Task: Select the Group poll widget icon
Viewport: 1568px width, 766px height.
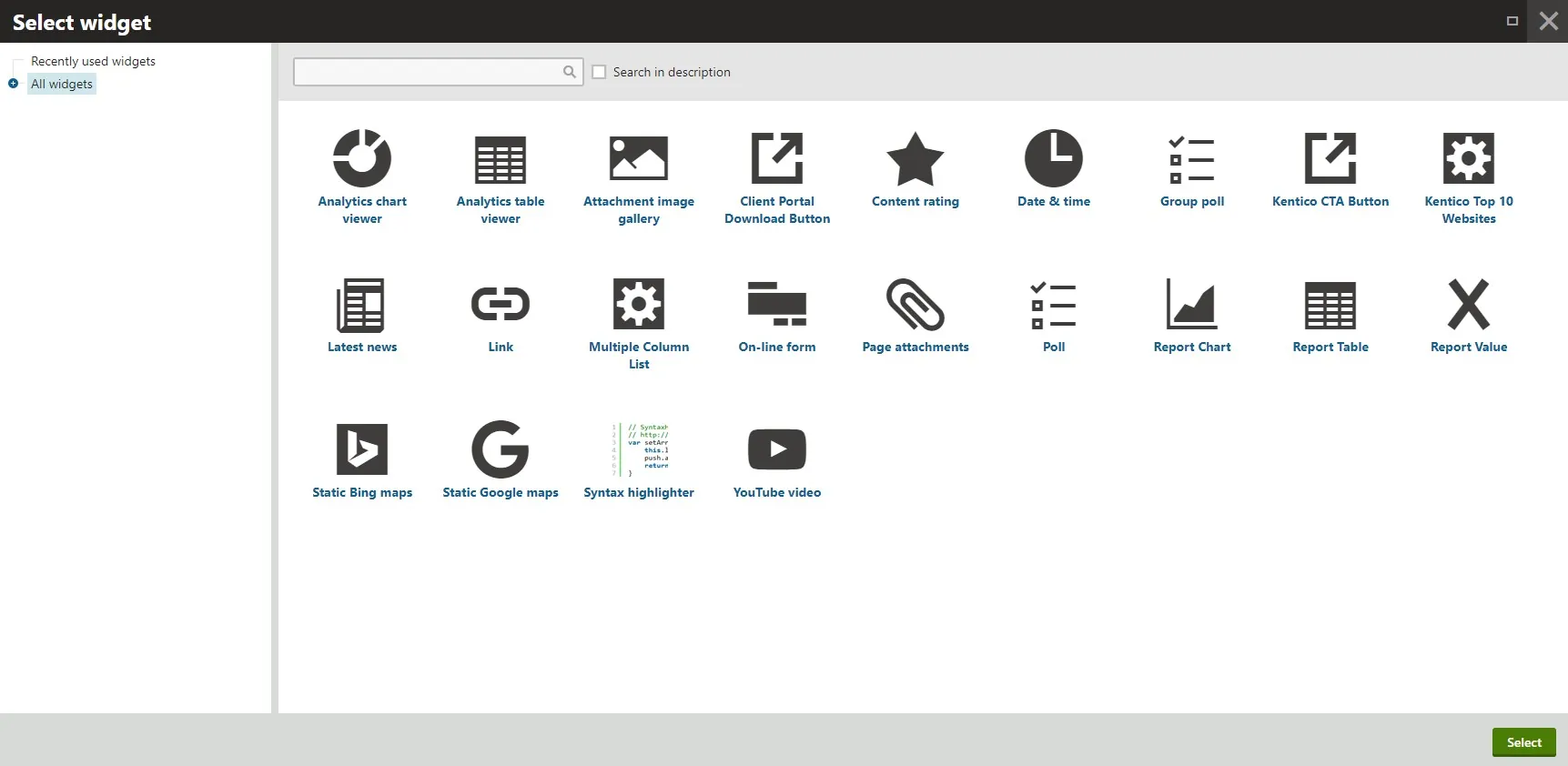Action: (1192, 159)
